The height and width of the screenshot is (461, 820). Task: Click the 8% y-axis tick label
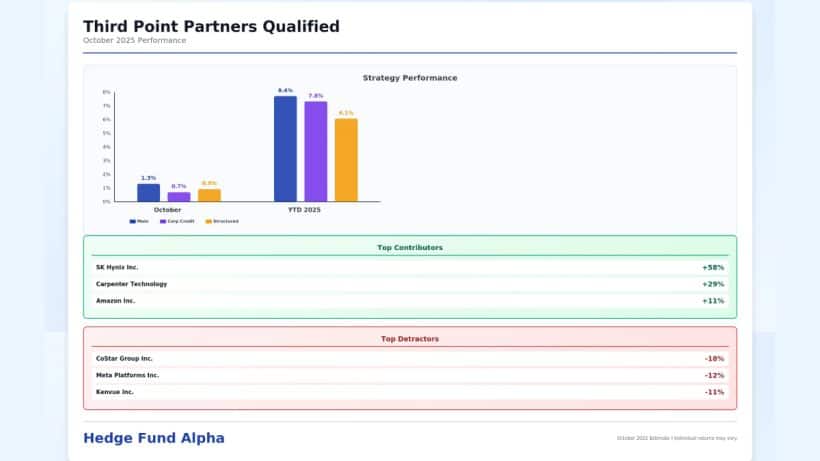(x=107, y=92)
